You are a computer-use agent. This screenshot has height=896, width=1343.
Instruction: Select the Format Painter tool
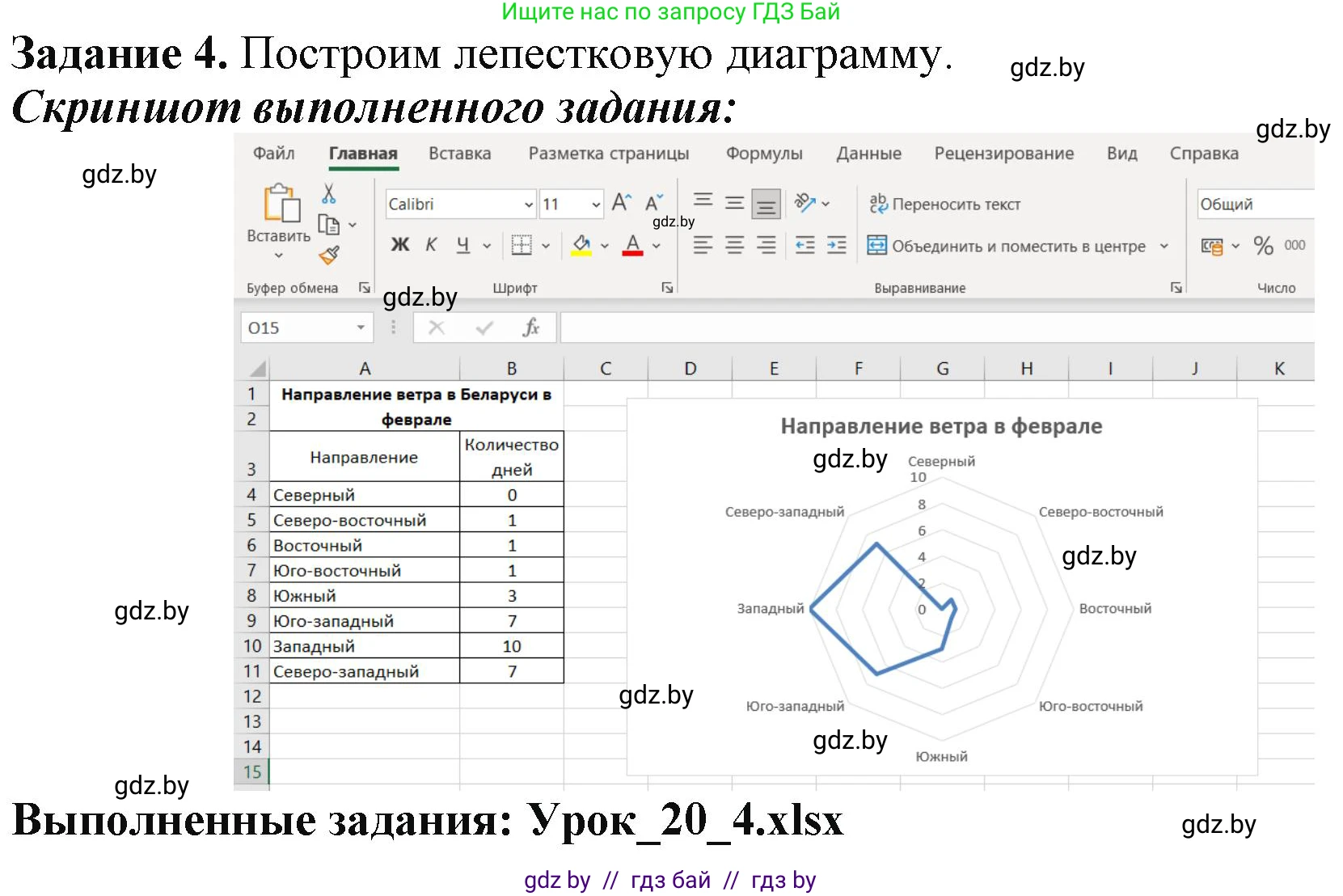click(x=330, y=253)
